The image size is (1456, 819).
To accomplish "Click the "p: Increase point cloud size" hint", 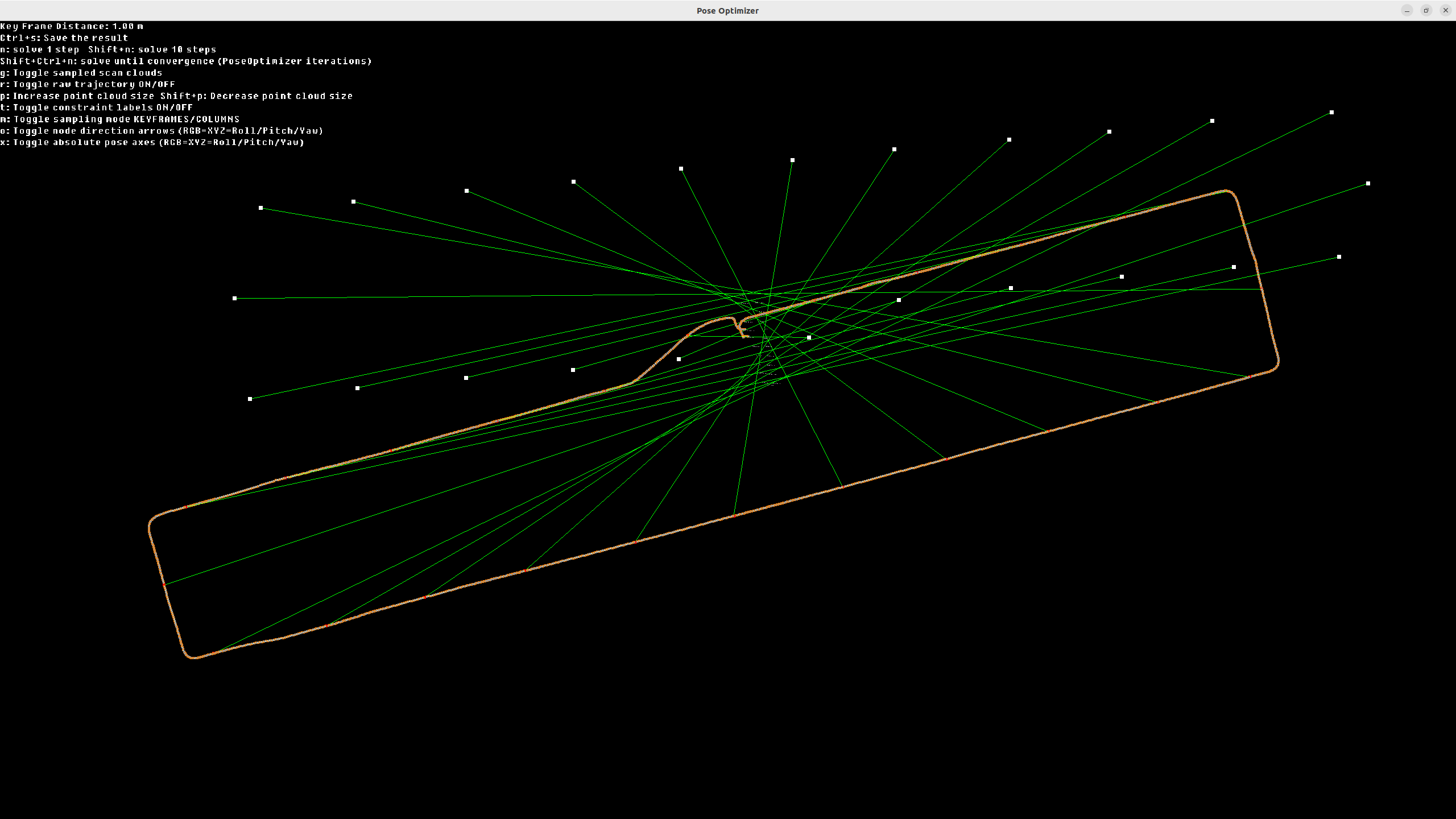I will click(77, 96).
